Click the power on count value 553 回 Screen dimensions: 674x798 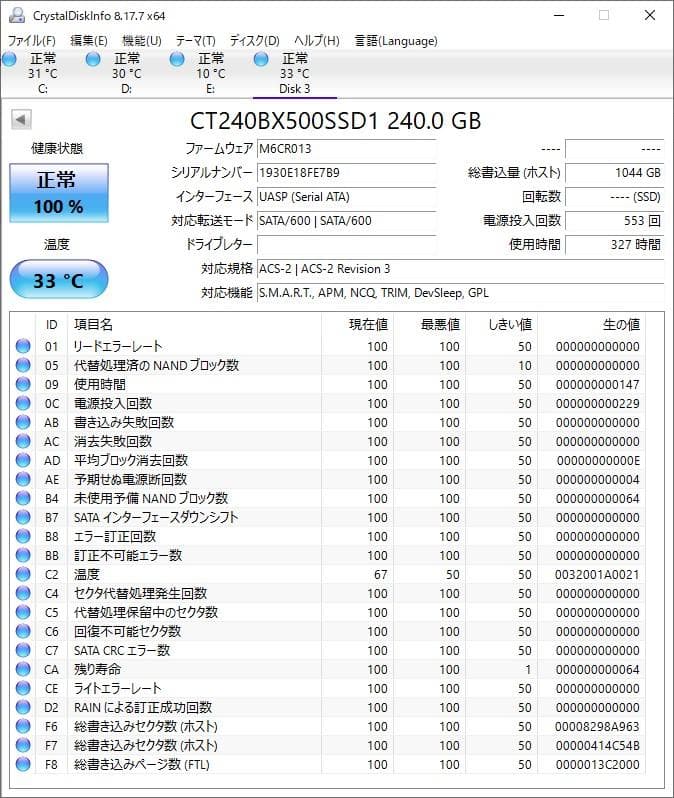coord(614,221)
